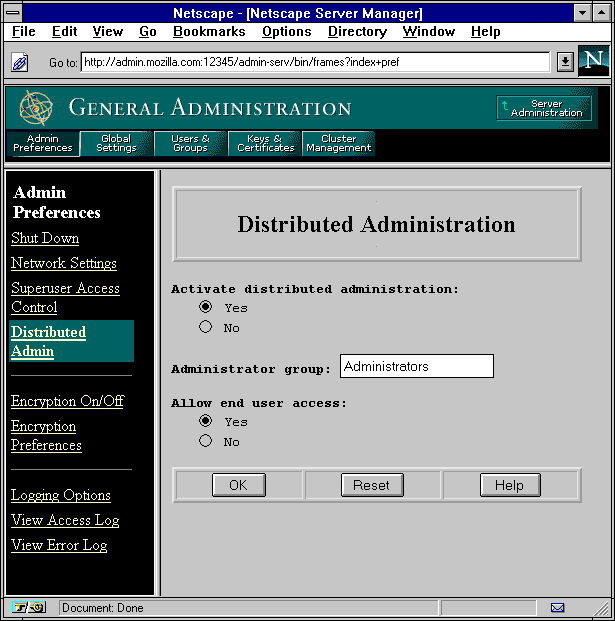The image size is (615, 621).
Task: Open the Cluster Management section
Action: 338,143
